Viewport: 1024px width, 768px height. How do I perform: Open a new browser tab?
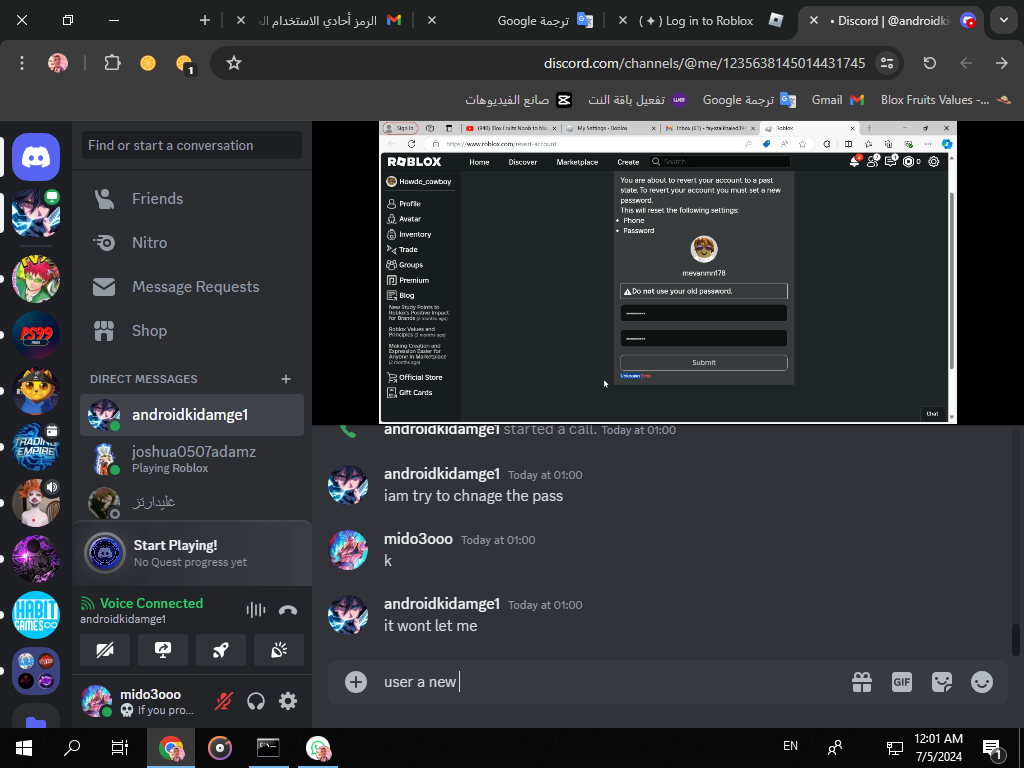tap(204, 21)
